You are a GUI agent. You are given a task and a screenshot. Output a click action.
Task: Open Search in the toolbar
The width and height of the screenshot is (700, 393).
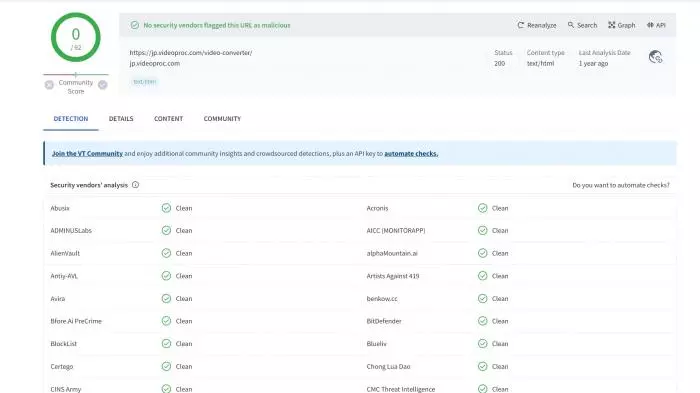pyautogui.click(x=582, y=25)
